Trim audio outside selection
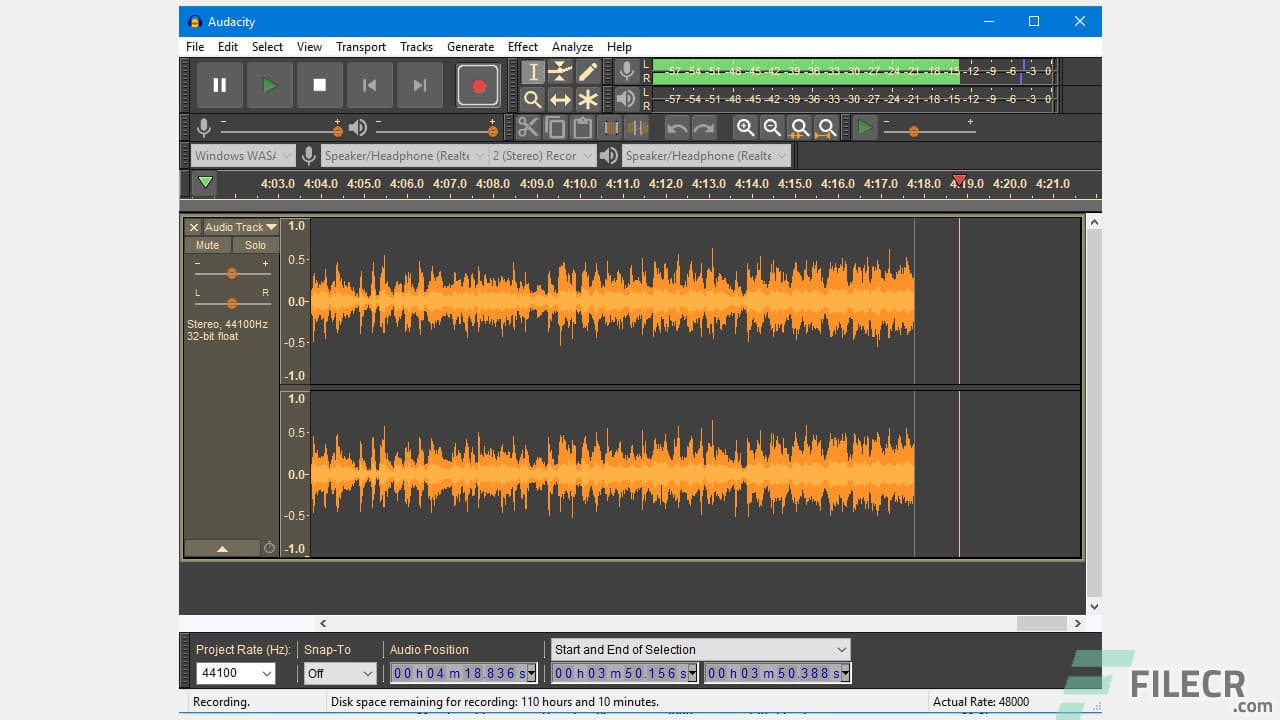Screen dimensions: 1280x720 (x=610, y=127)
